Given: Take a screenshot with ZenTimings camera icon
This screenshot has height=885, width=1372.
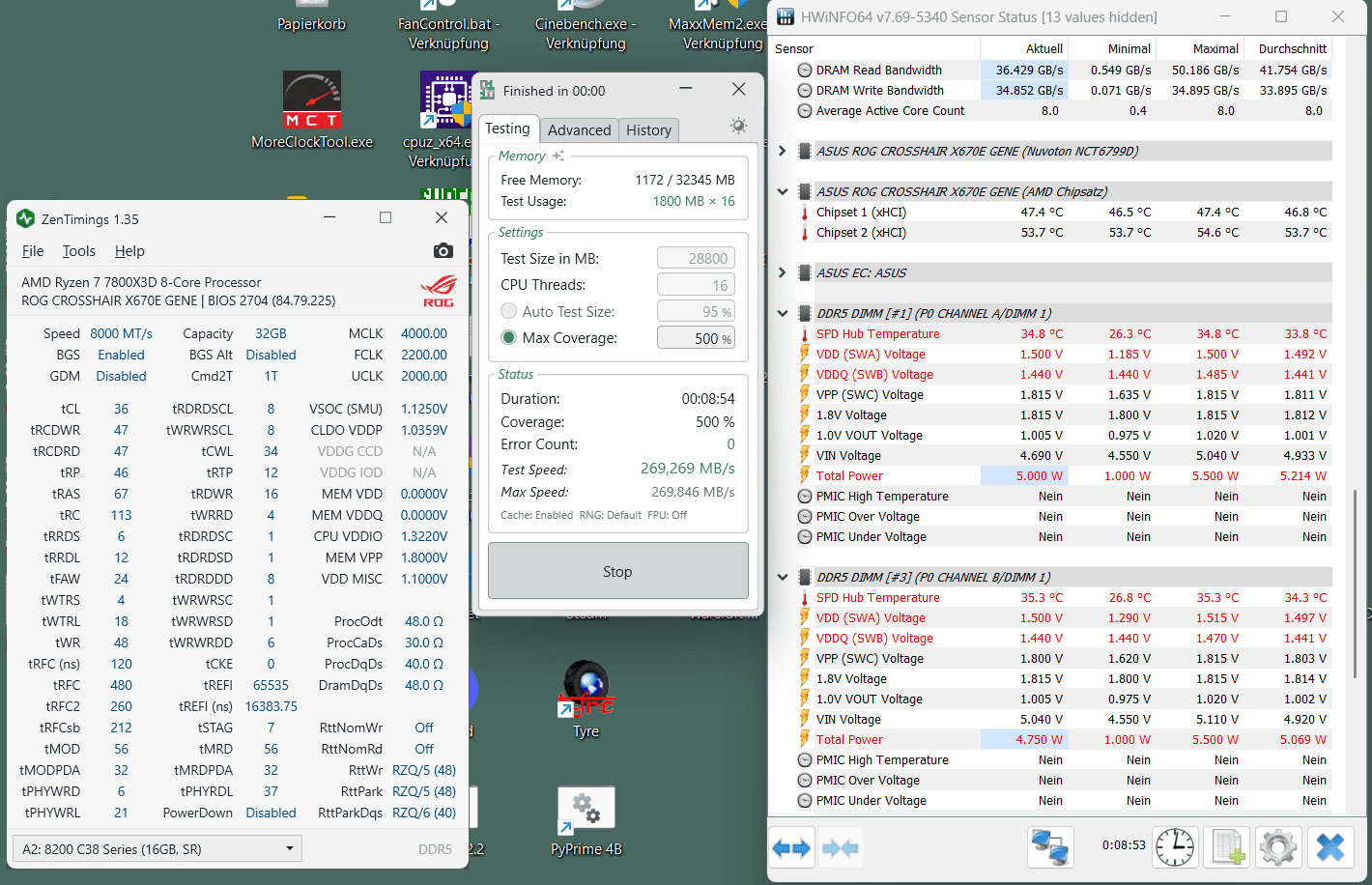Looking at the screenshot, I should point(443,251).
